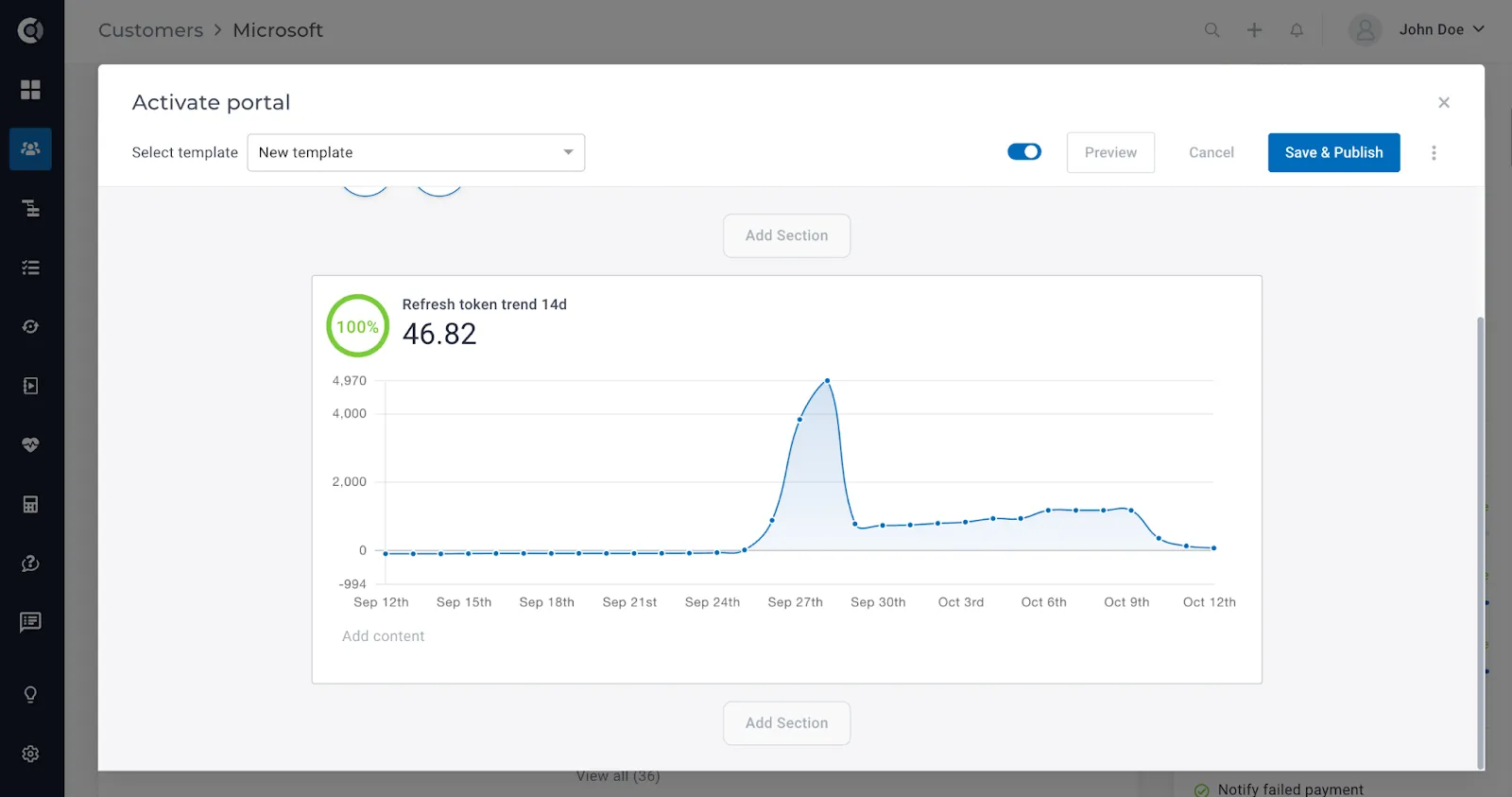Click the app logo at top of sidebar
The image size is (1512, 797).
(x=30, y=30)
